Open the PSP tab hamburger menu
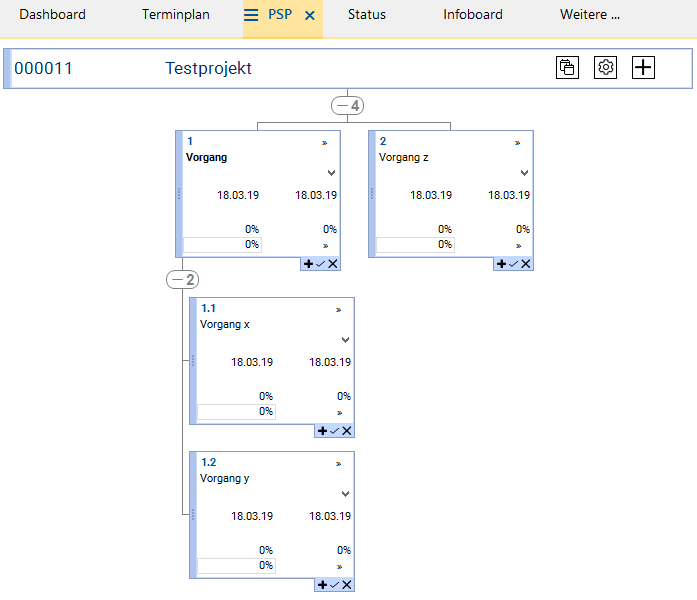This screenshot has width=697, height=600. (x=251, y=15)
